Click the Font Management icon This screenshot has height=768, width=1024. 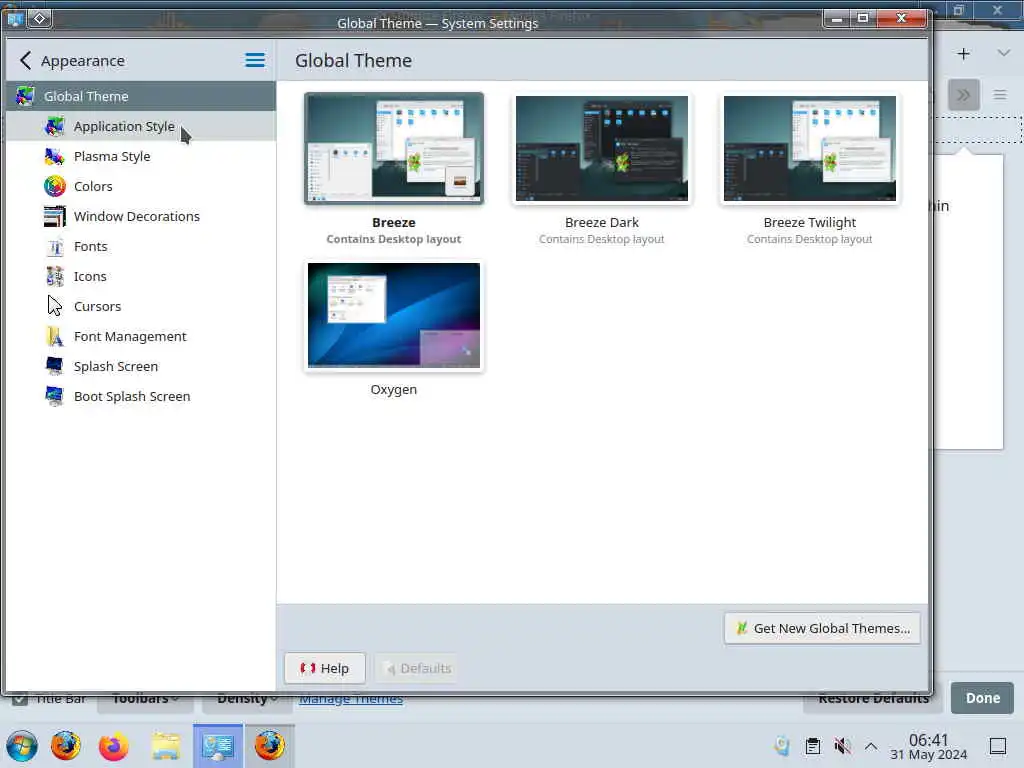click(x=55, y=336)
